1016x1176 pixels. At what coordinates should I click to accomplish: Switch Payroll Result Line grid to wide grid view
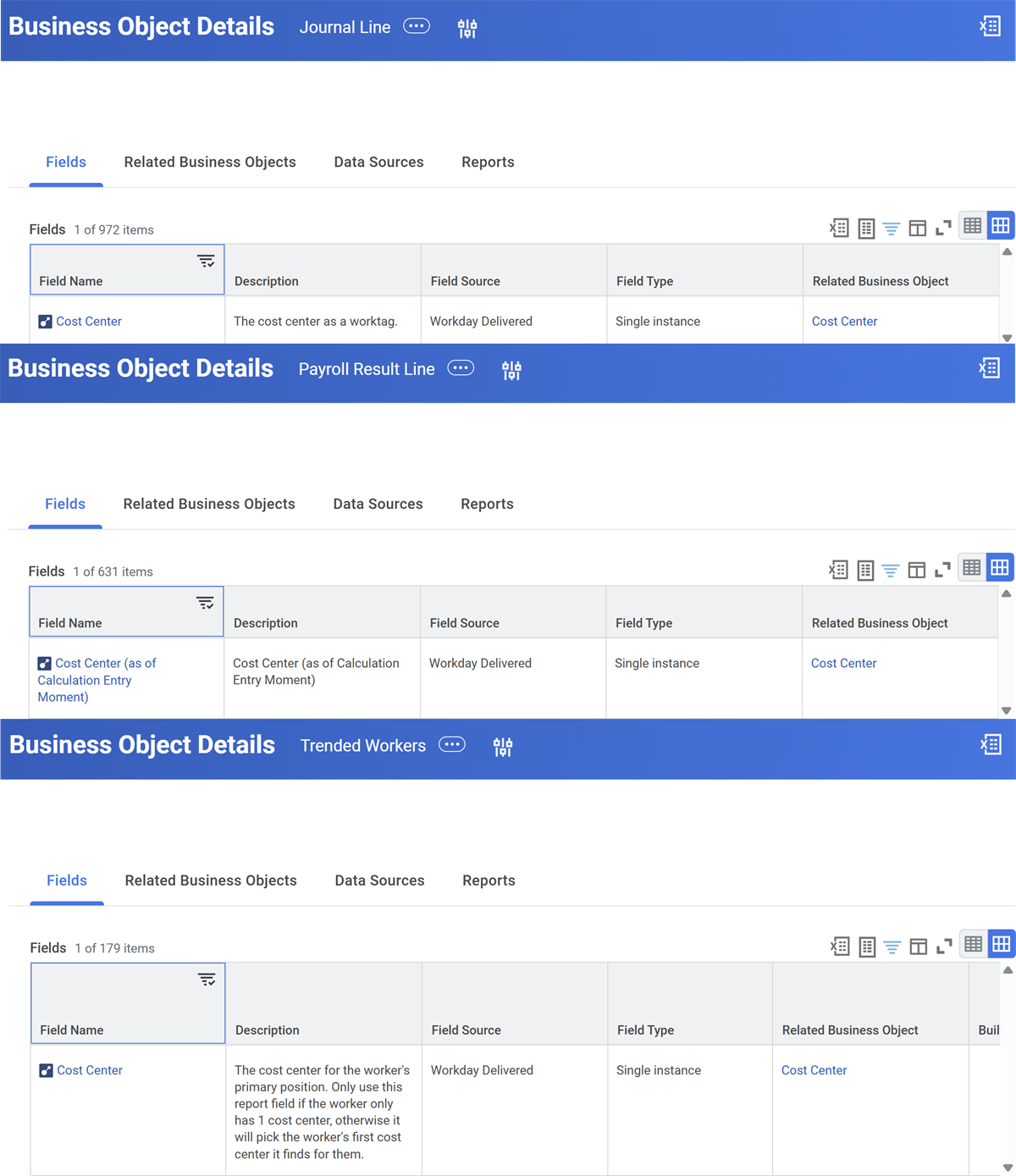tap(1000, 568)
